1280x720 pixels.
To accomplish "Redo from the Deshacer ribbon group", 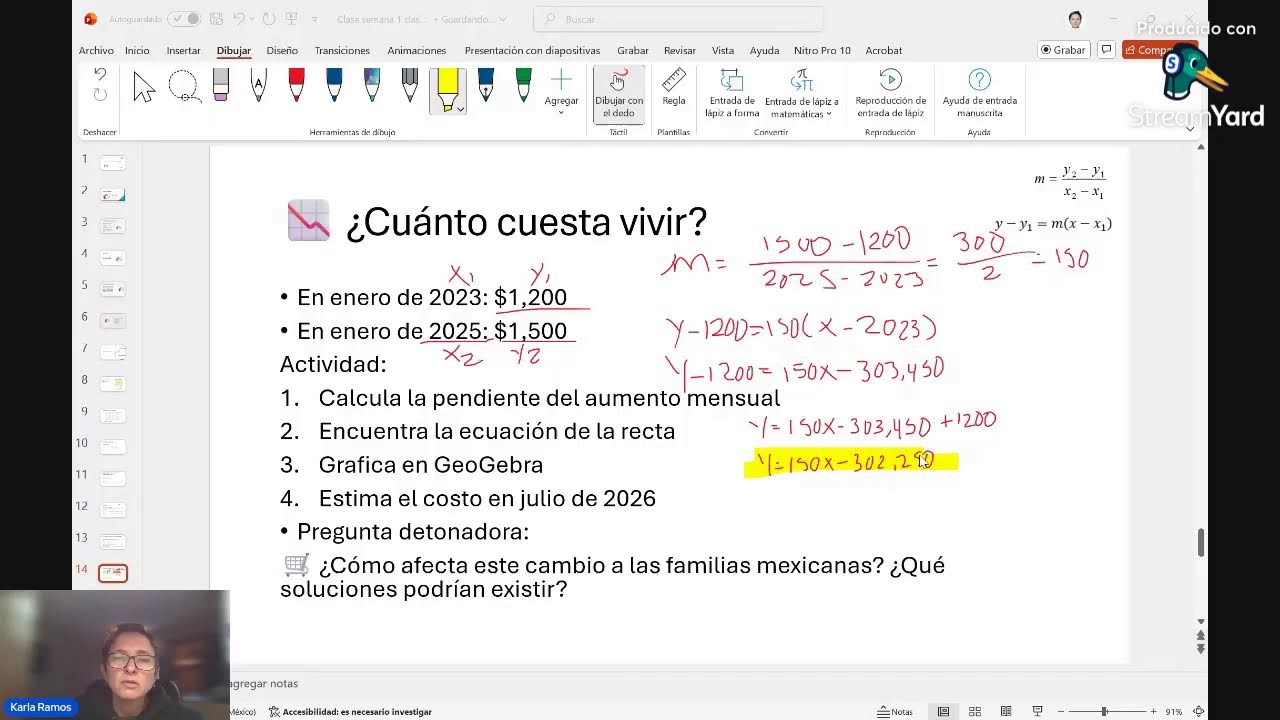I will point(100,95).
